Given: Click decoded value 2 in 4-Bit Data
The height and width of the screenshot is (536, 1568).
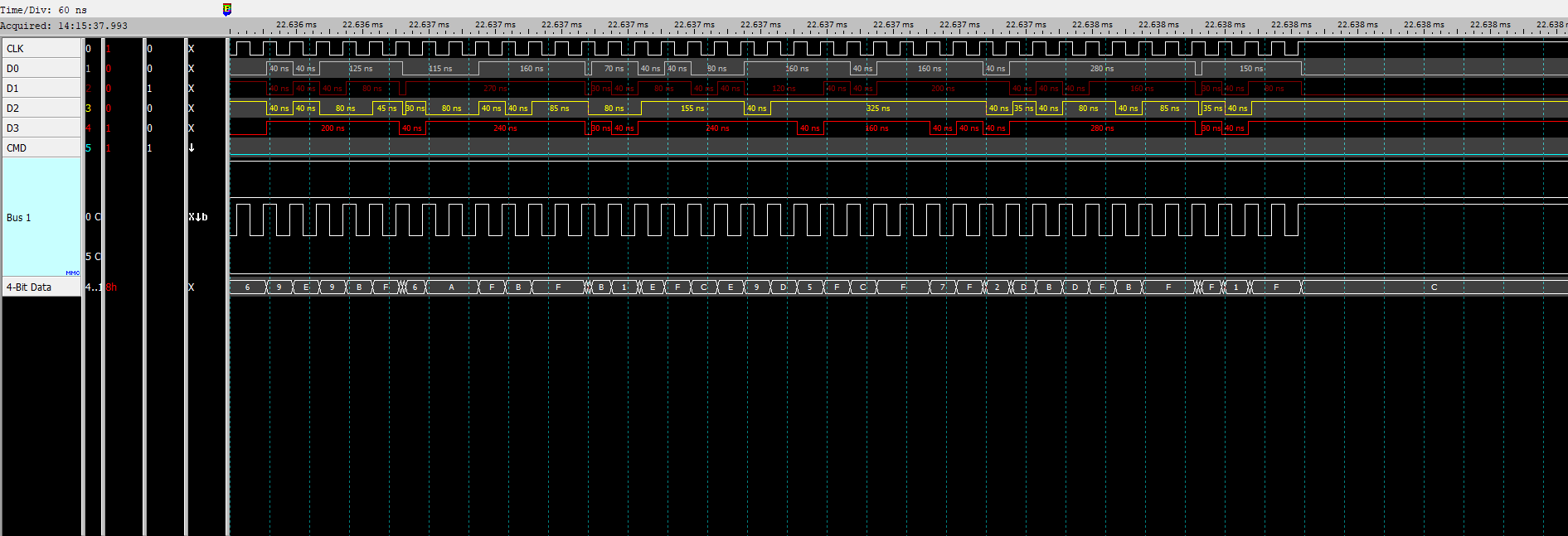Looking at the screenshot, I should tap(998, 287).
